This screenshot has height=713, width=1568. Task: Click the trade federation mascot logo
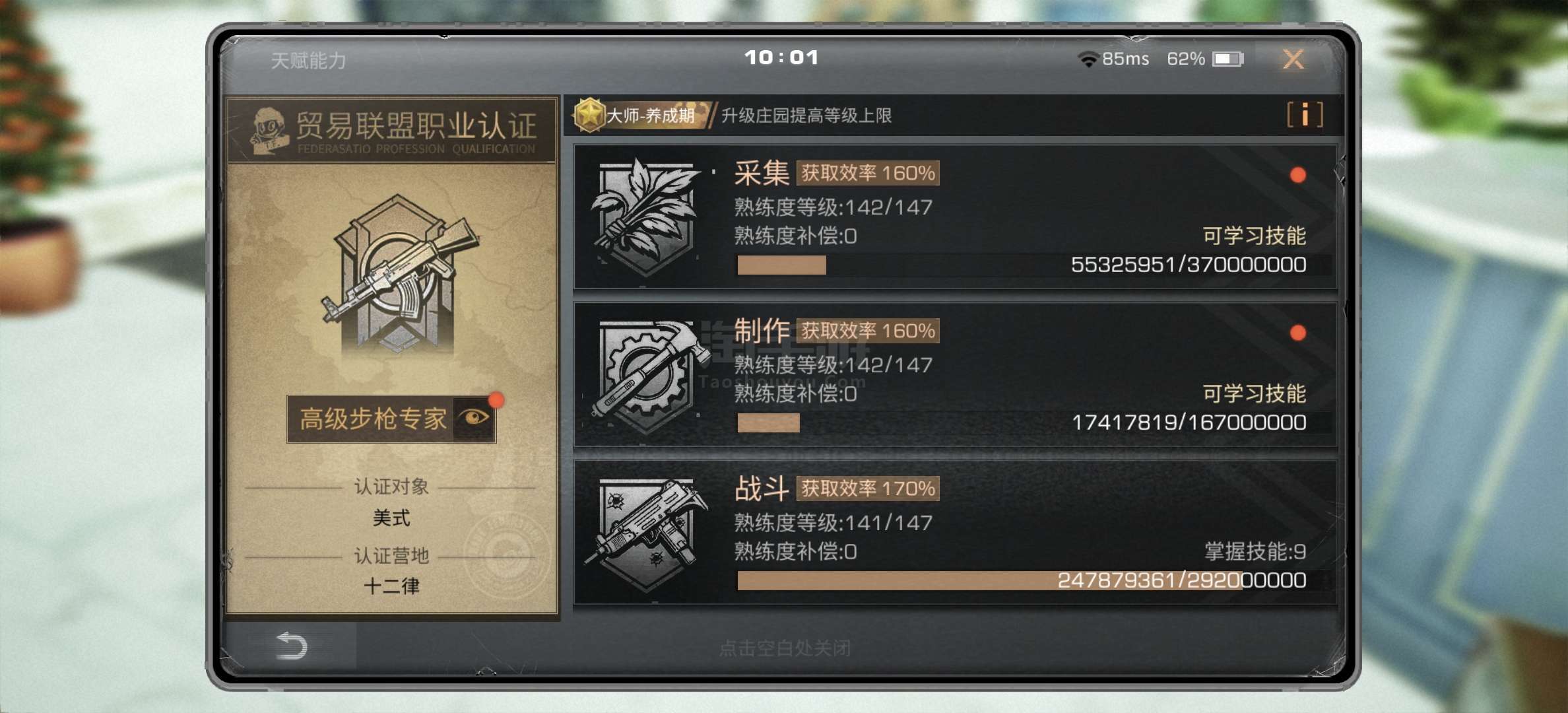[x=269, y=131]
